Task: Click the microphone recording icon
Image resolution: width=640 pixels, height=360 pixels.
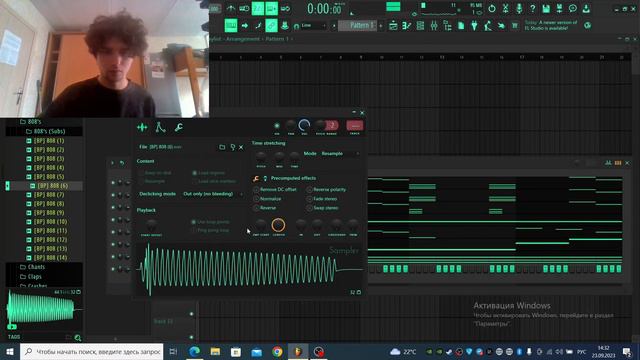Action: 519,8
